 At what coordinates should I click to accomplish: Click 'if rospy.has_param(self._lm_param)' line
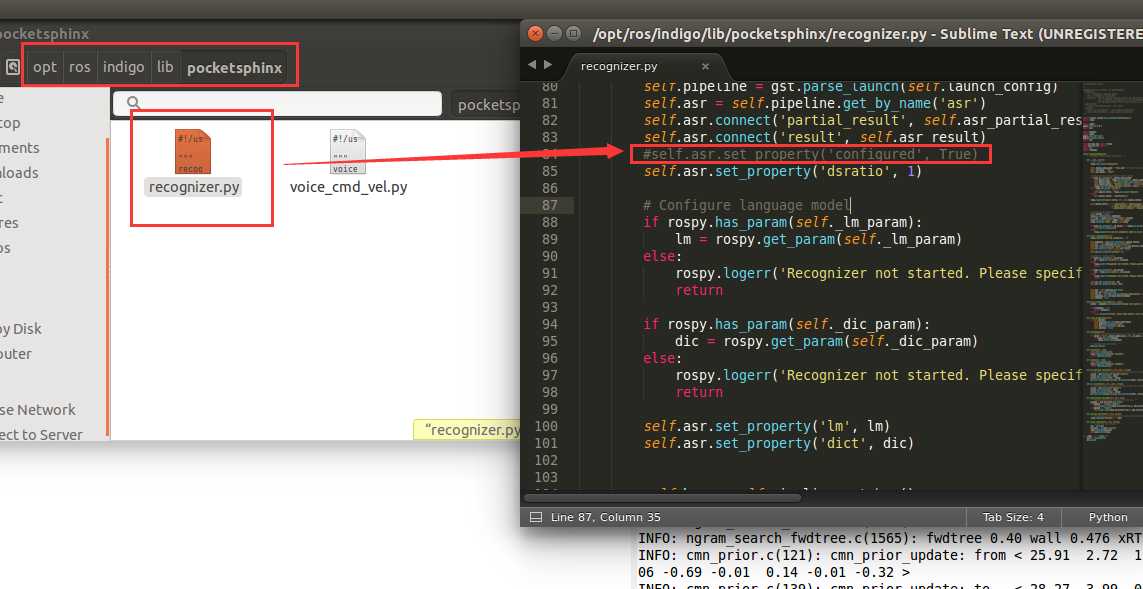pos(783,222)
